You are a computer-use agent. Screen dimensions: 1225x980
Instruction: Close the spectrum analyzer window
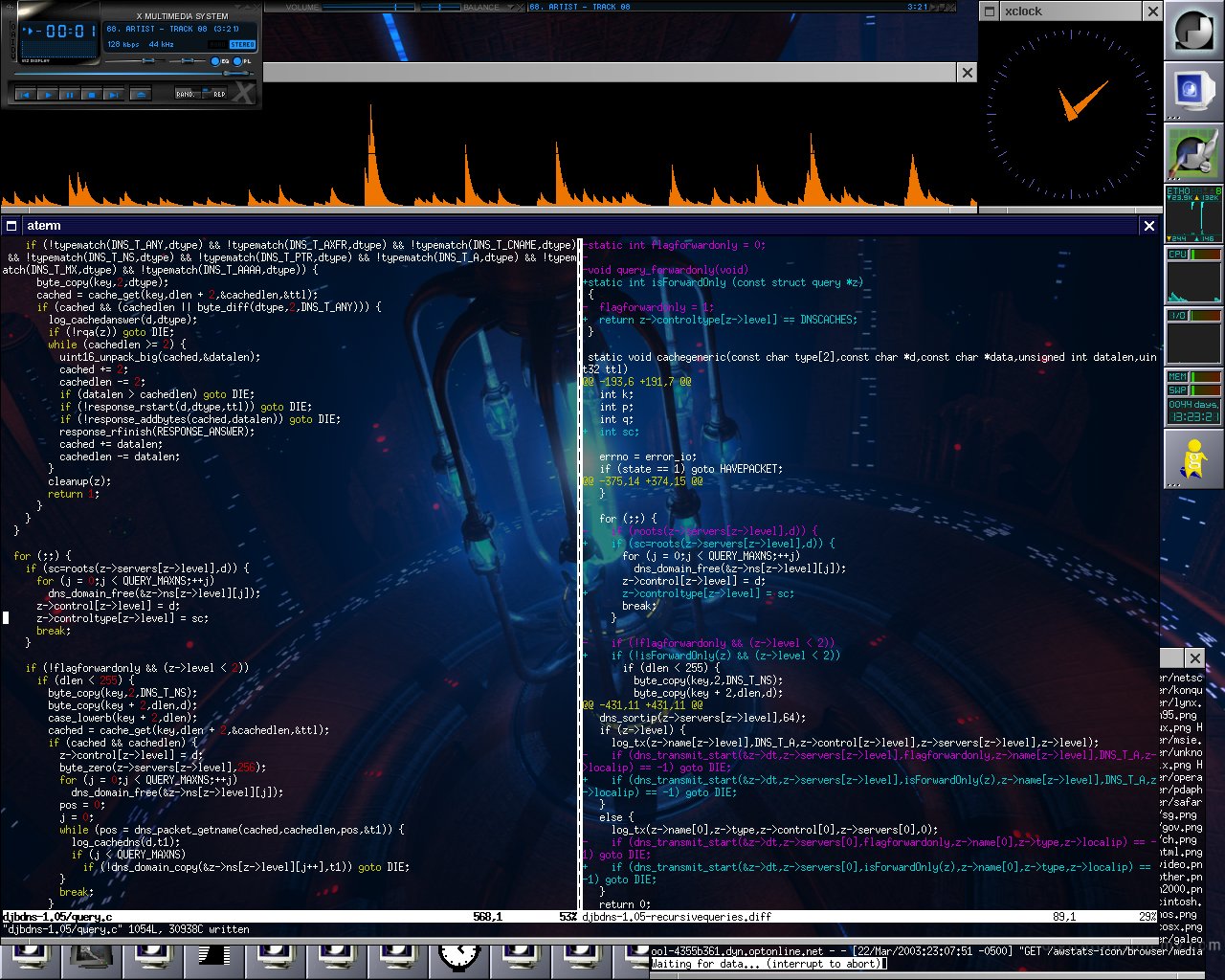[x=967, y=73]
